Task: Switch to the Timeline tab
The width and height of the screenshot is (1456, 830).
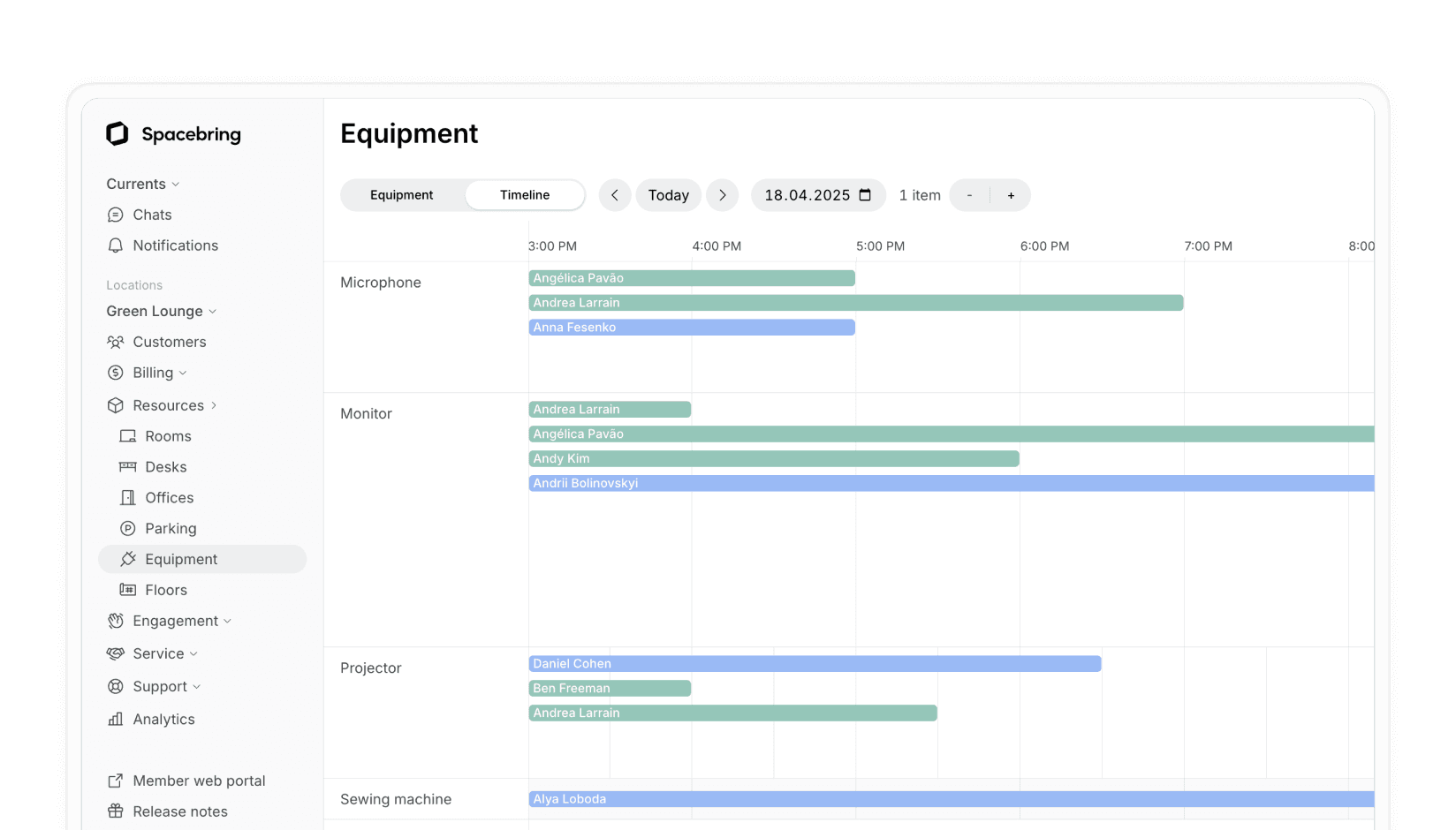Action: coord(524,194)
